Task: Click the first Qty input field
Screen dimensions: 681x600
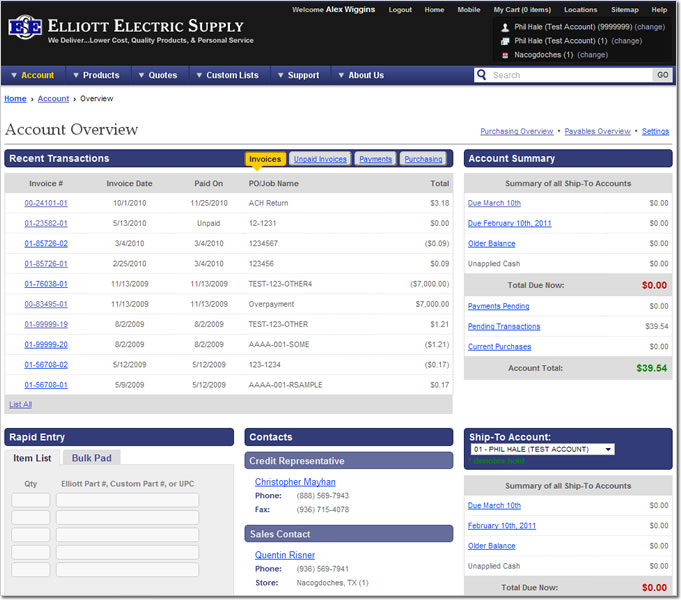Action: (x=30, y=500)
